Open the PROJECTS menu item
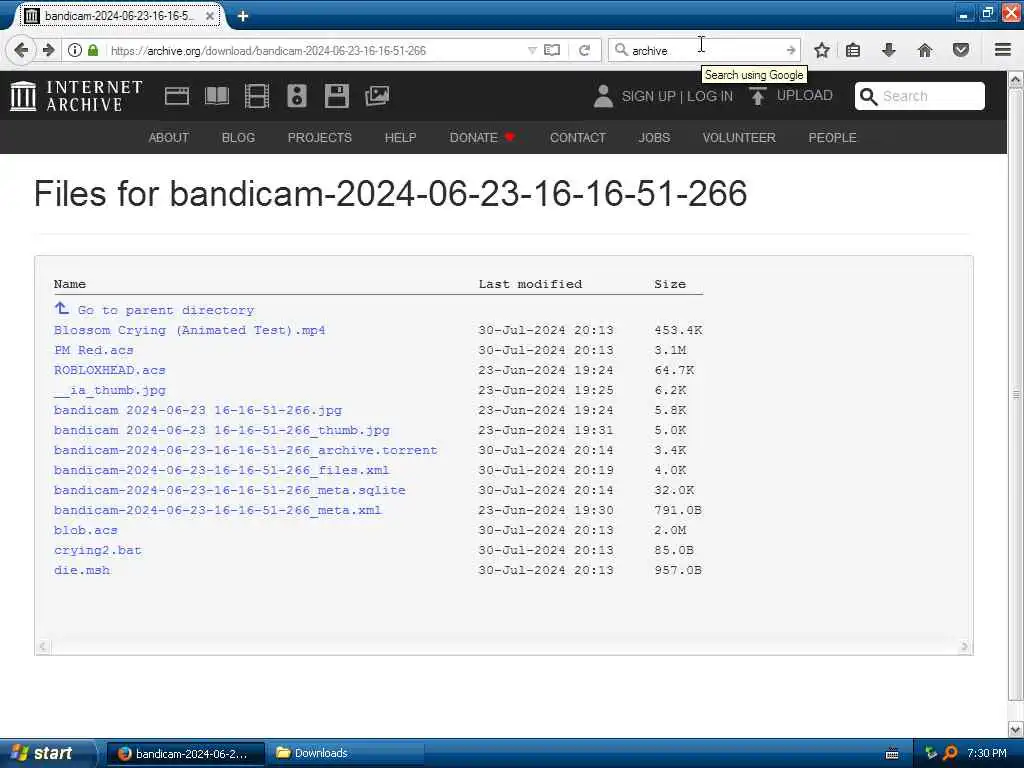 click(319, 138)
